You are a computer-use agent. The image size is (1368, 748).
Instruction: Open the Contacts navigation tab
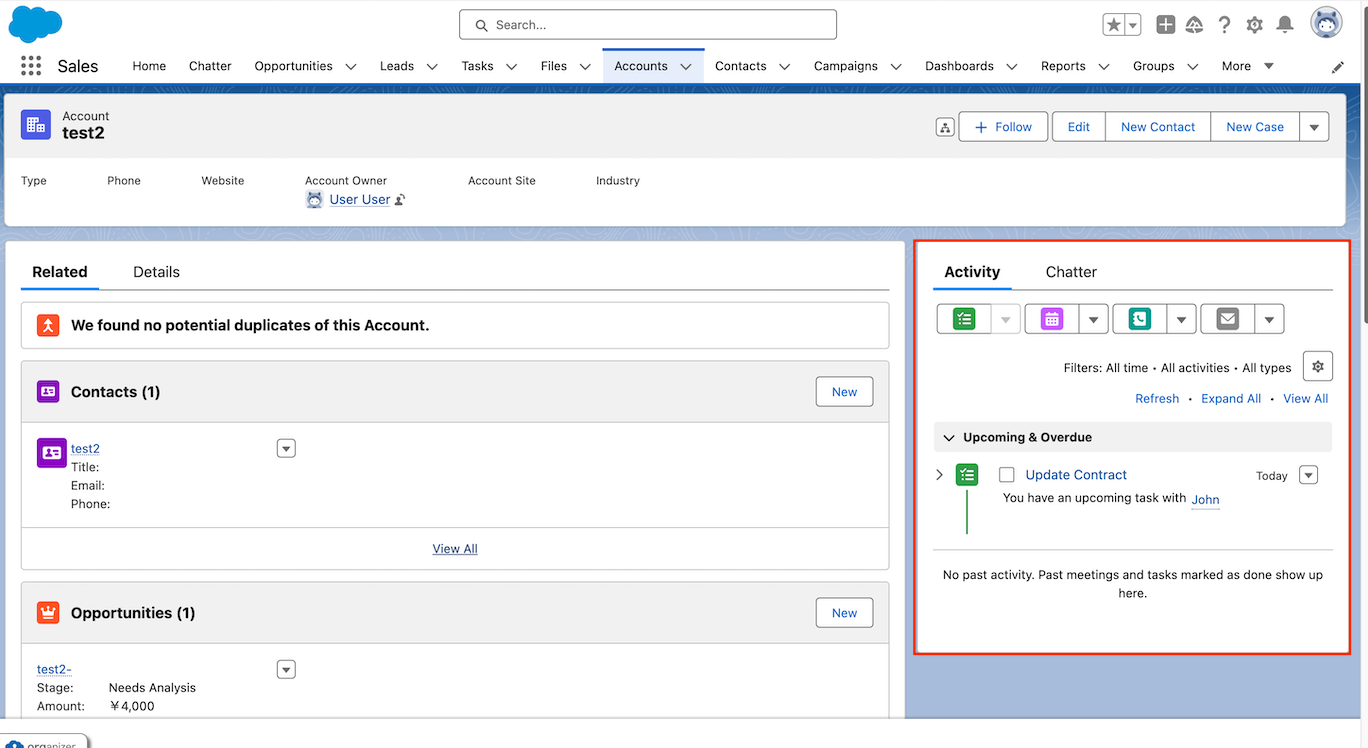pyautogui.click(x=741, y=66)
